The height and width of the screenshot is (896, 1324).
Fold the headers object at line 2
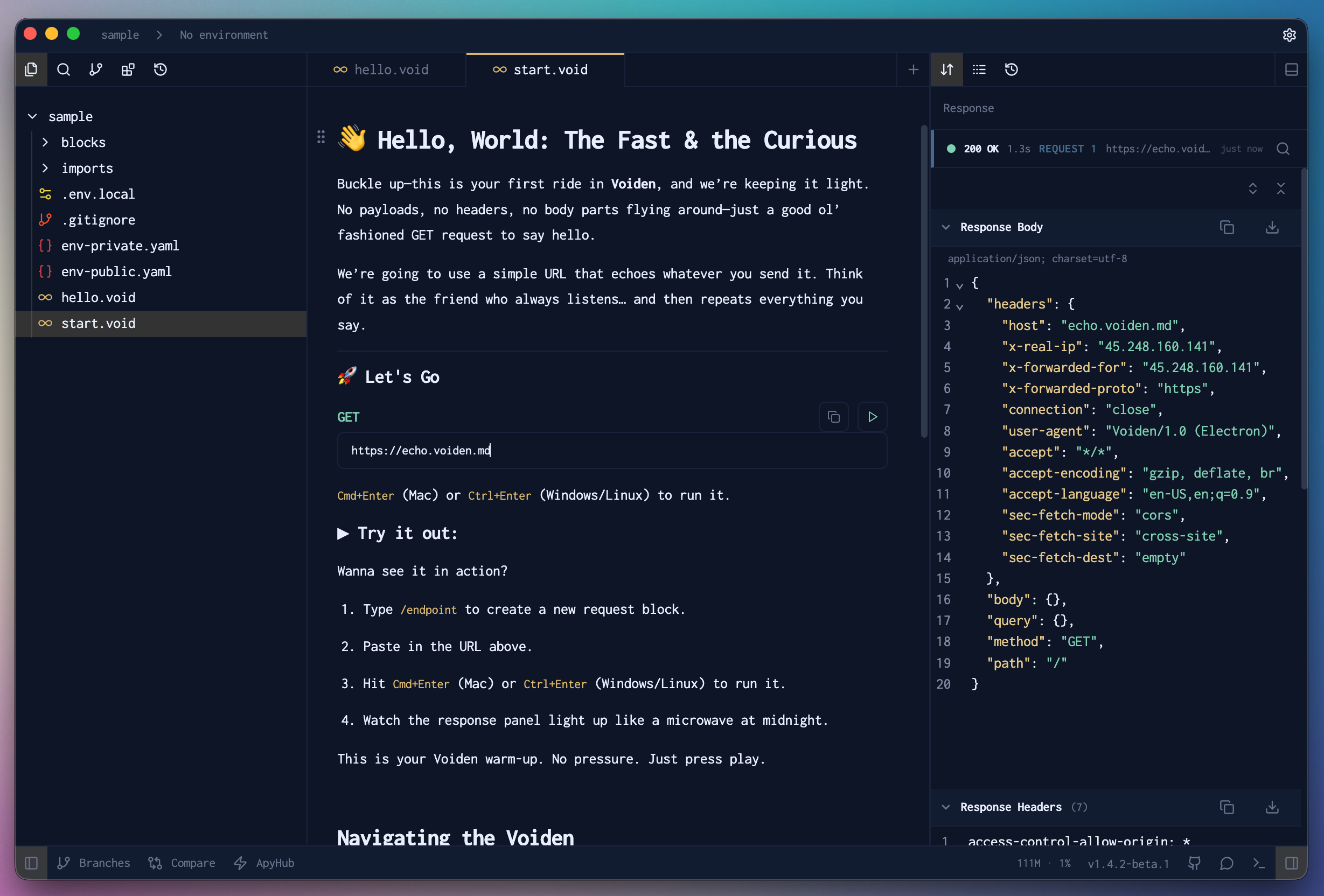pyautogui.click(x=960, y=306)
